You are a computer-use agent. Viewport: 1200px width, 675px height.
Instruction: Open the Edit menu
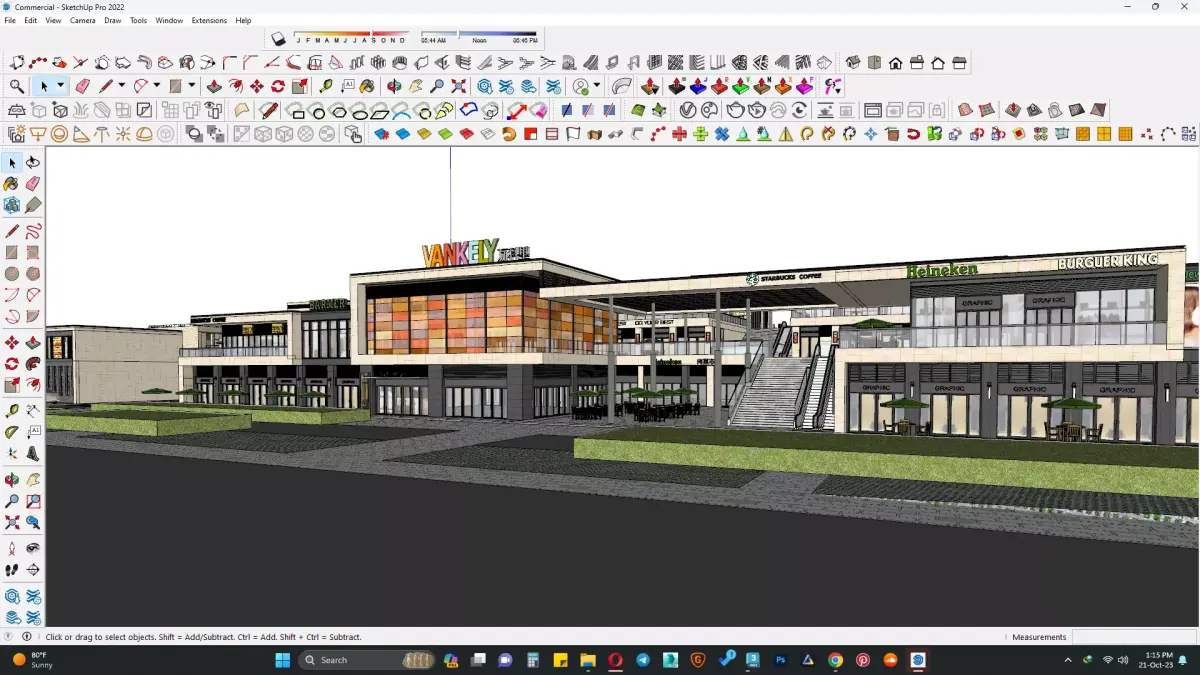click(31, 20)
